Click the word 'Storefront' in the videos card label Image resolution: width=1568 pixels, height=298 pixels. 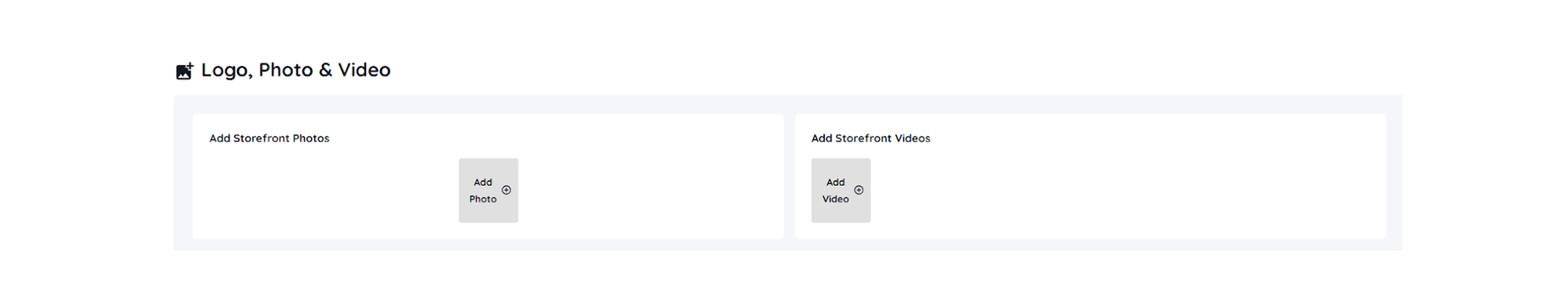863,139
